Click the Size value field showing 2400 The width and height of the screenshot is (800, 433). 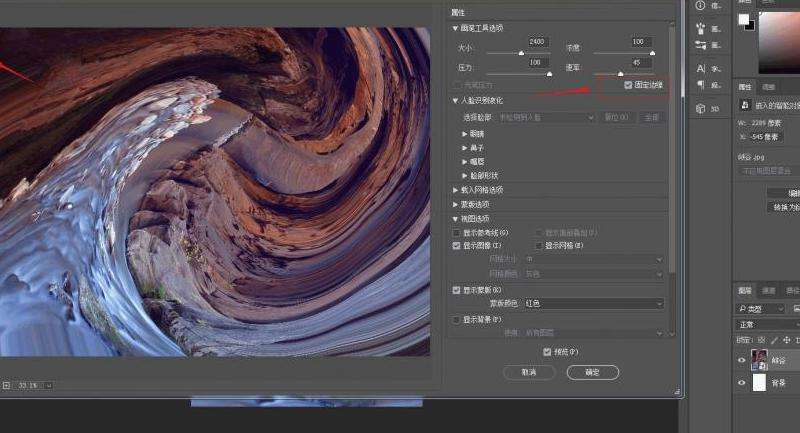point(538,42)
